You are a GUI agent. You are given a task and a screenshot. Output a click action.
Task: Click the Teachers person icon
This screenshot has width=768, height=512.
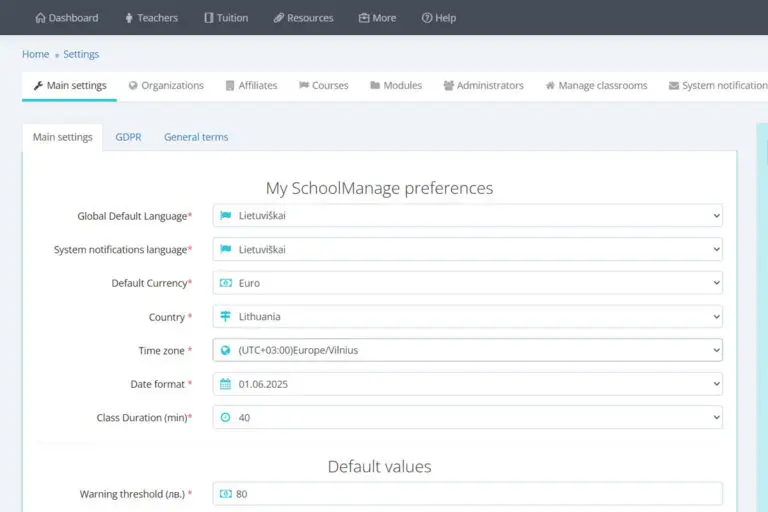pos(129,18)
